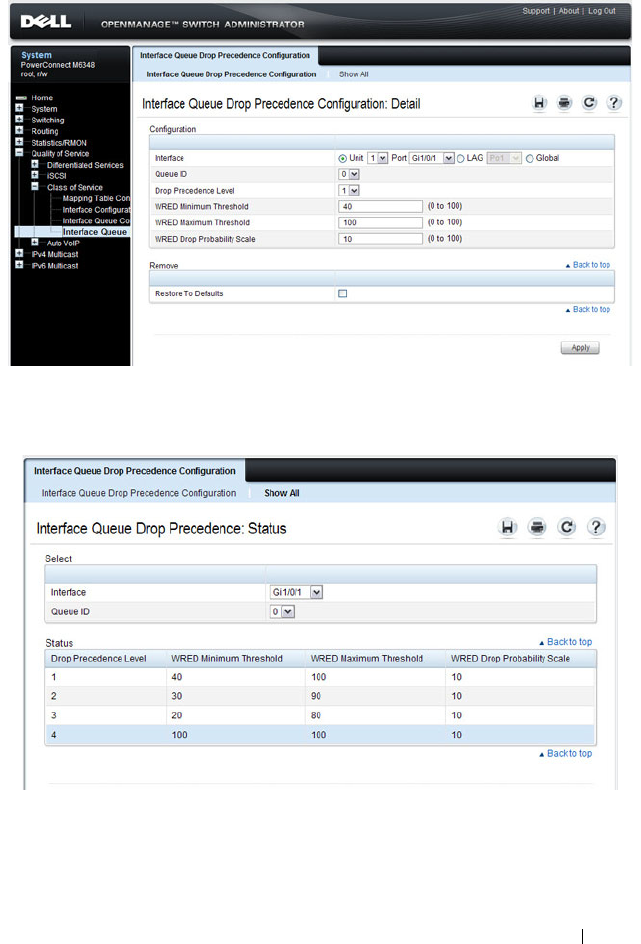Click Print icon in Status page header
The height and width of the screenshot is (944, 641).
click(x=537, y=527)
